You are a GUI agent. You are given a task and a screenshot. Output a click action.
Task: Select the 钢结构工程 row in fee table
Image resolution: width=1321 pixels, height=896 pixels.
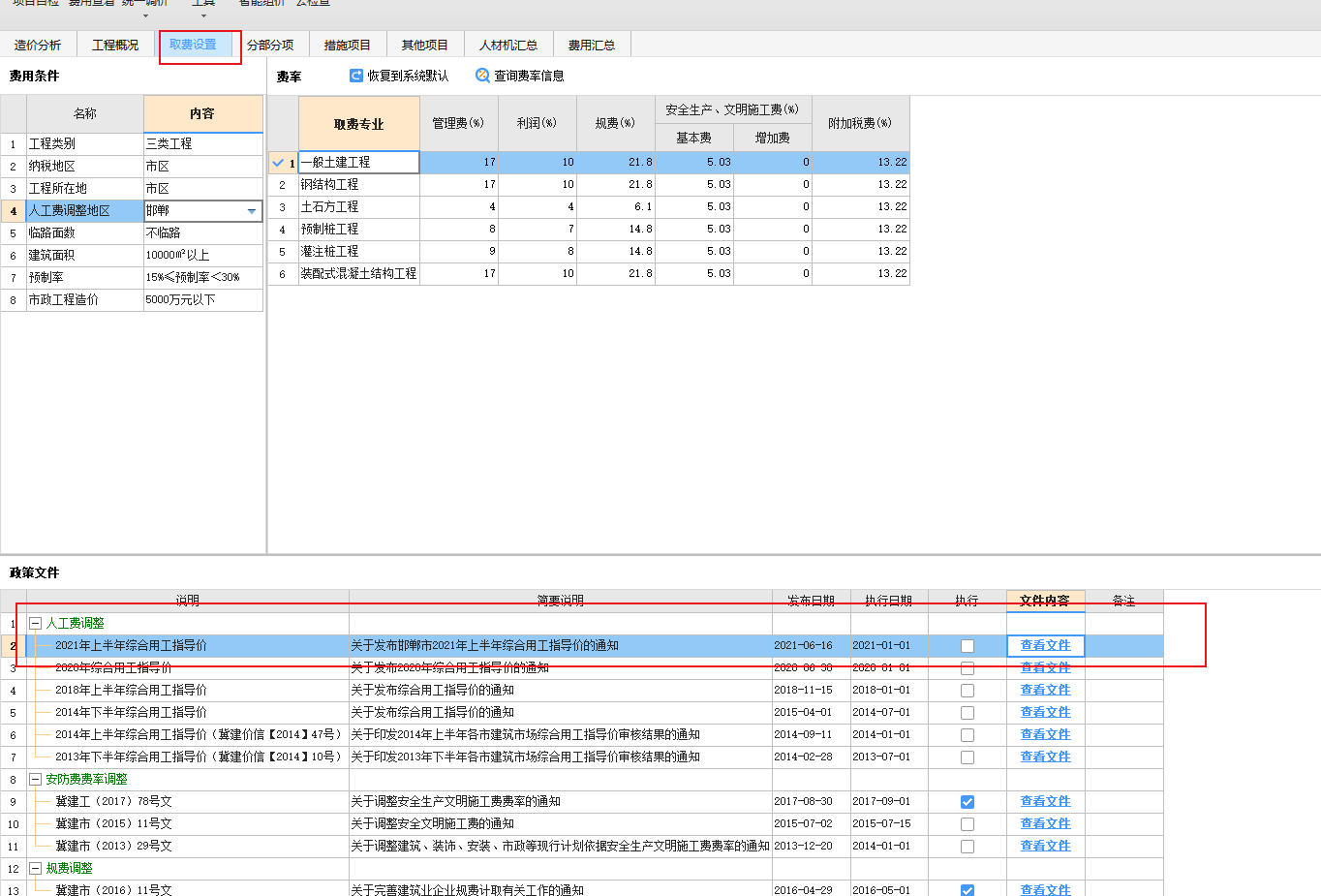pyautogui.click(x=589, y=184)
